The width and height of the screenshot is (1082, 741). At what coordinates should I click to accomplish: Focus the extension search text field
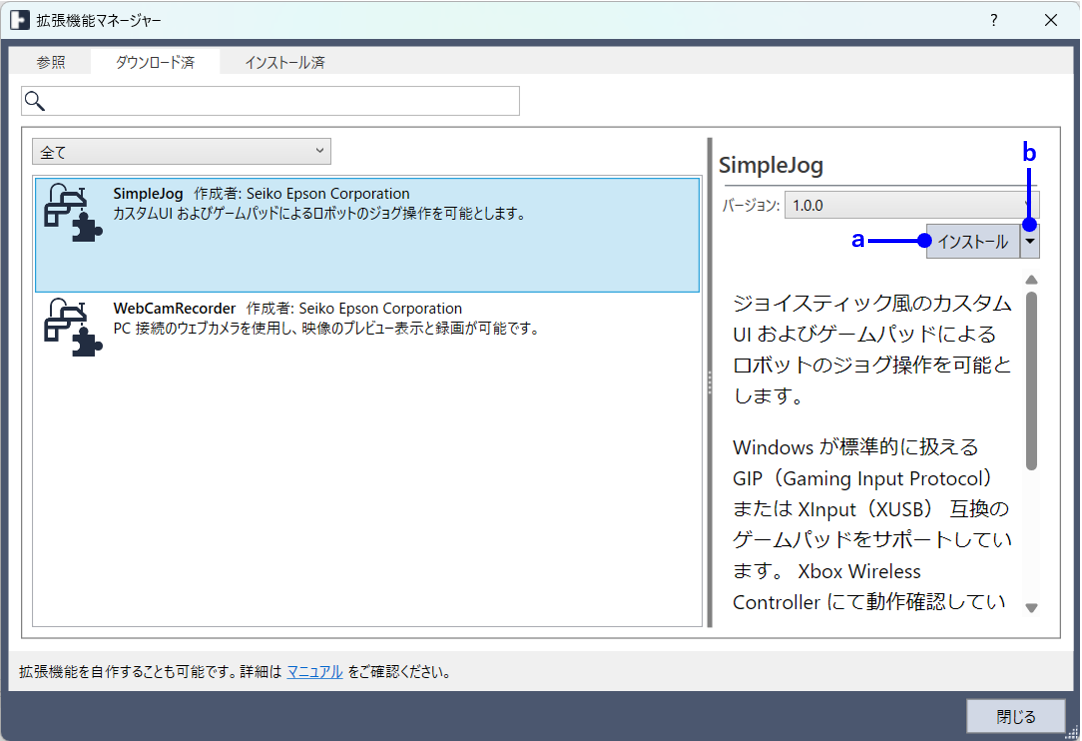280,101
